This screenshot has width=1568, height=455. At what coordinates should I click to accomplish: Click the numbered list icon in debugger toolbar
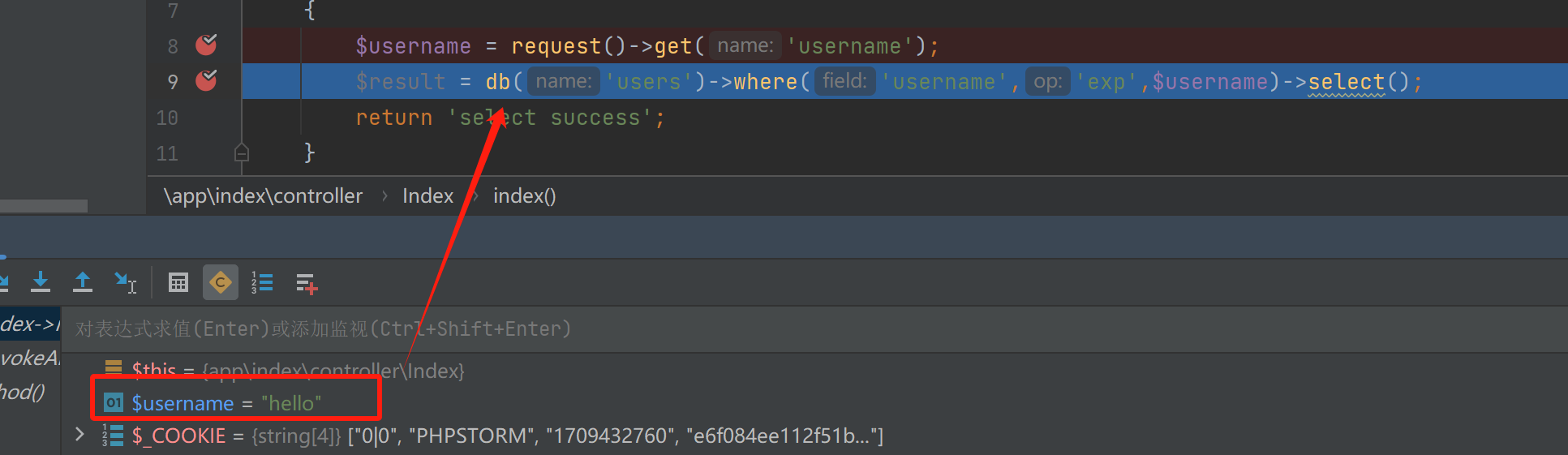pos(261,282)
